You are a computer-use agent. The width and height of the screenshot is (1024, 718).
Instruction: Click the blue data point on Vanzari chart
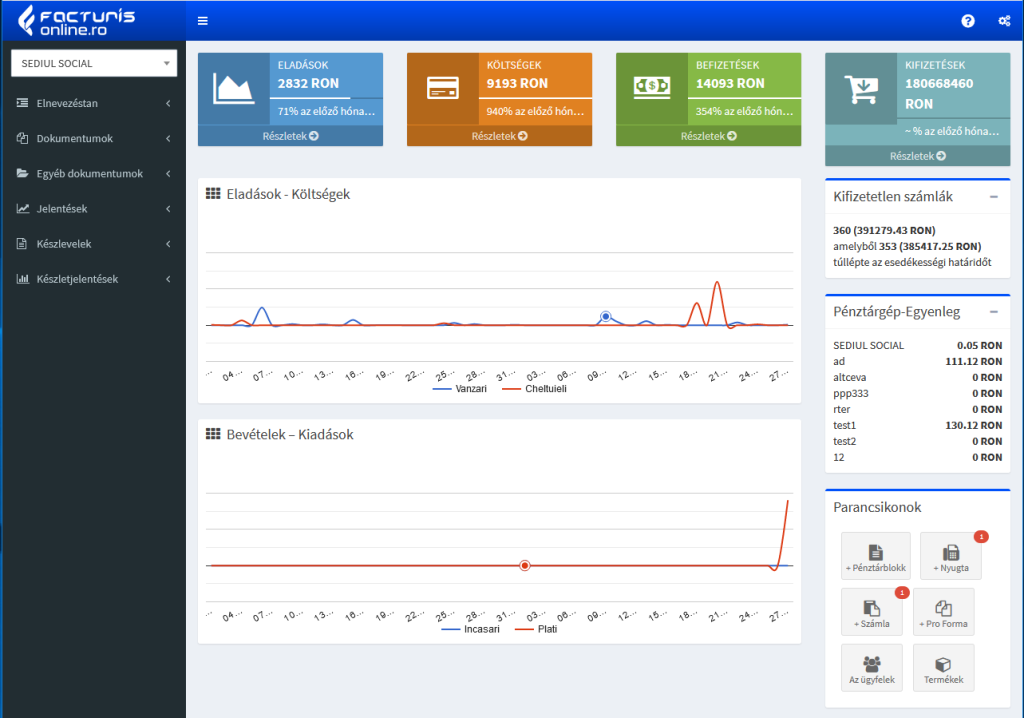click(606, 316)
